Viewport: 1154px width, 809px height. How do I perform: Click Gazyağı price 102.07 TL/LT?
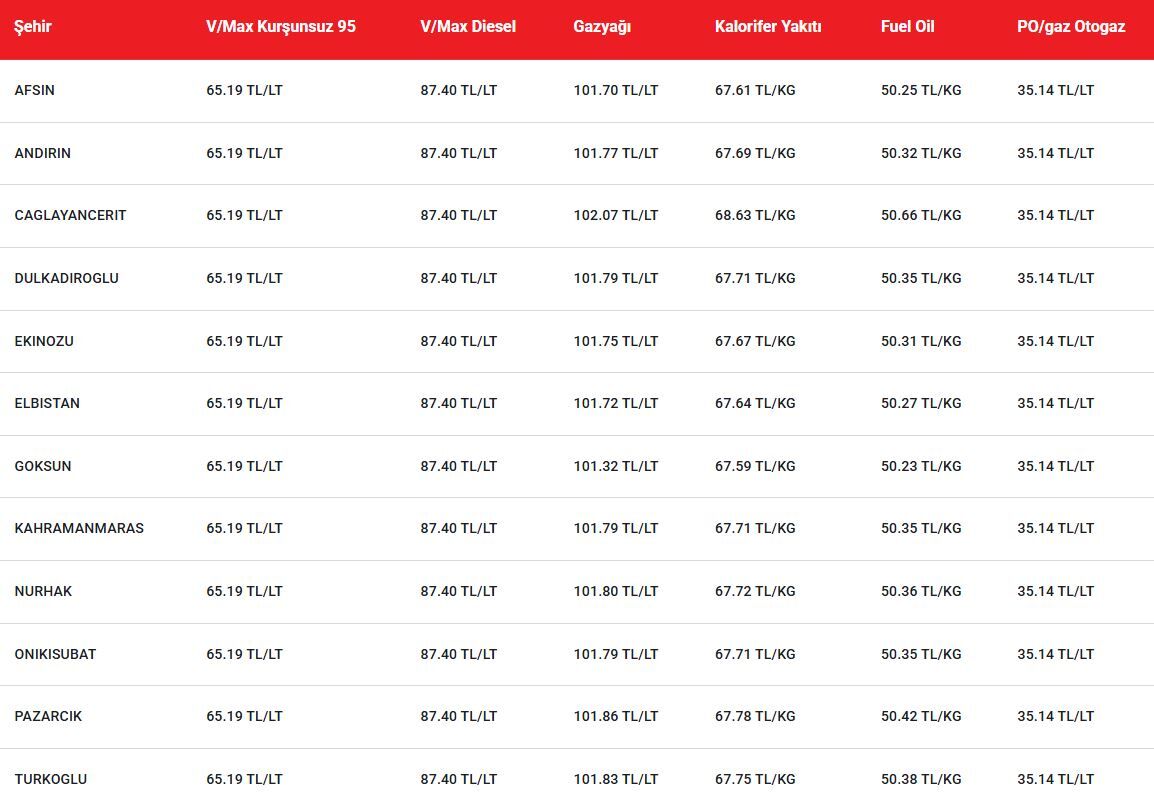click(x=616, y=215)
